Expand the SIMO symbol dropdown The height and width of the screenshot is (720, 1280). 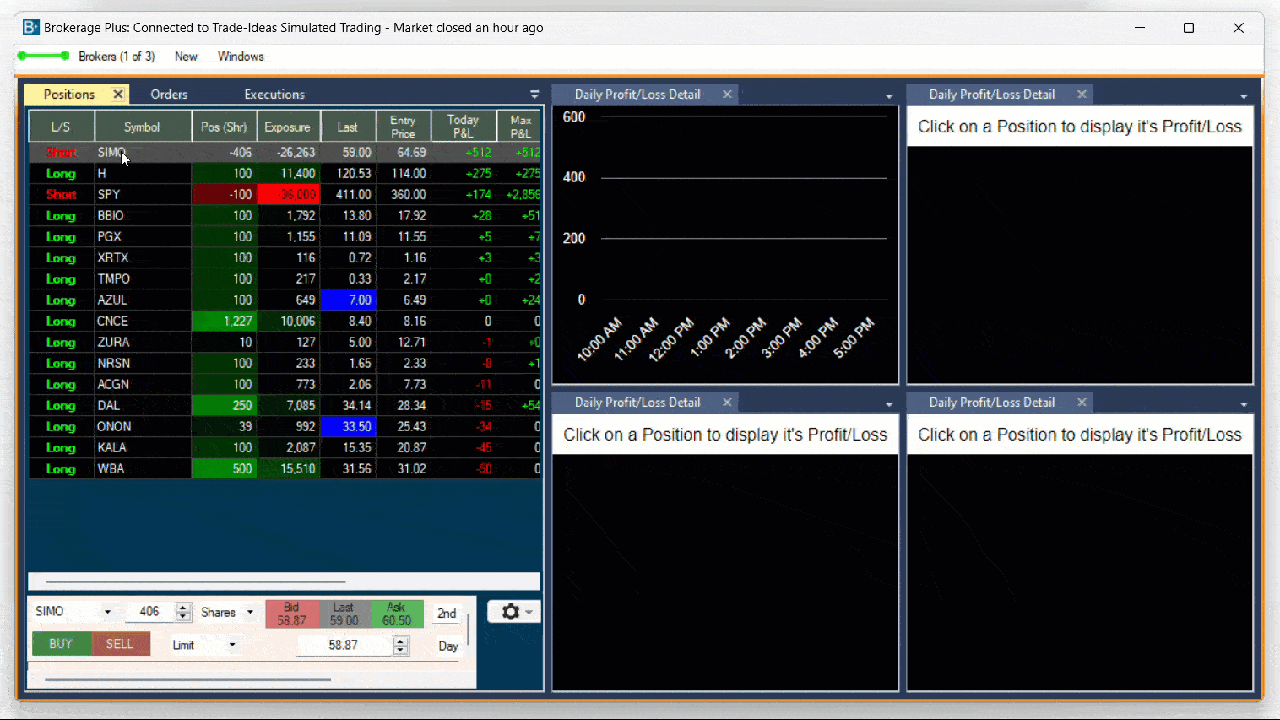pyautogui.click(x=107, y=612)
